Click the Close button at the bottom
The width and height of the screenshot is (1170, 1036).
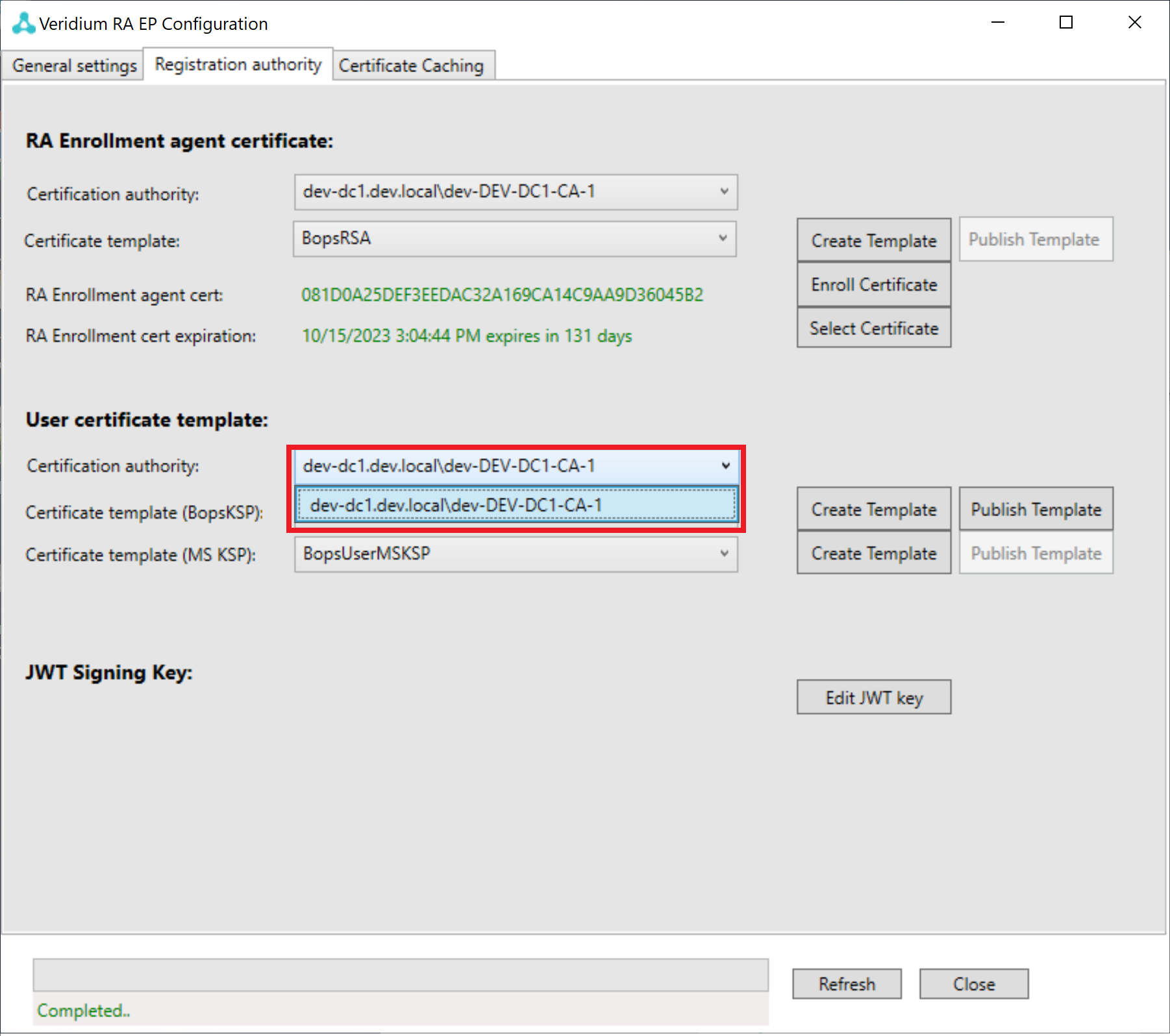pyautogui.click(x=973, y=984)
